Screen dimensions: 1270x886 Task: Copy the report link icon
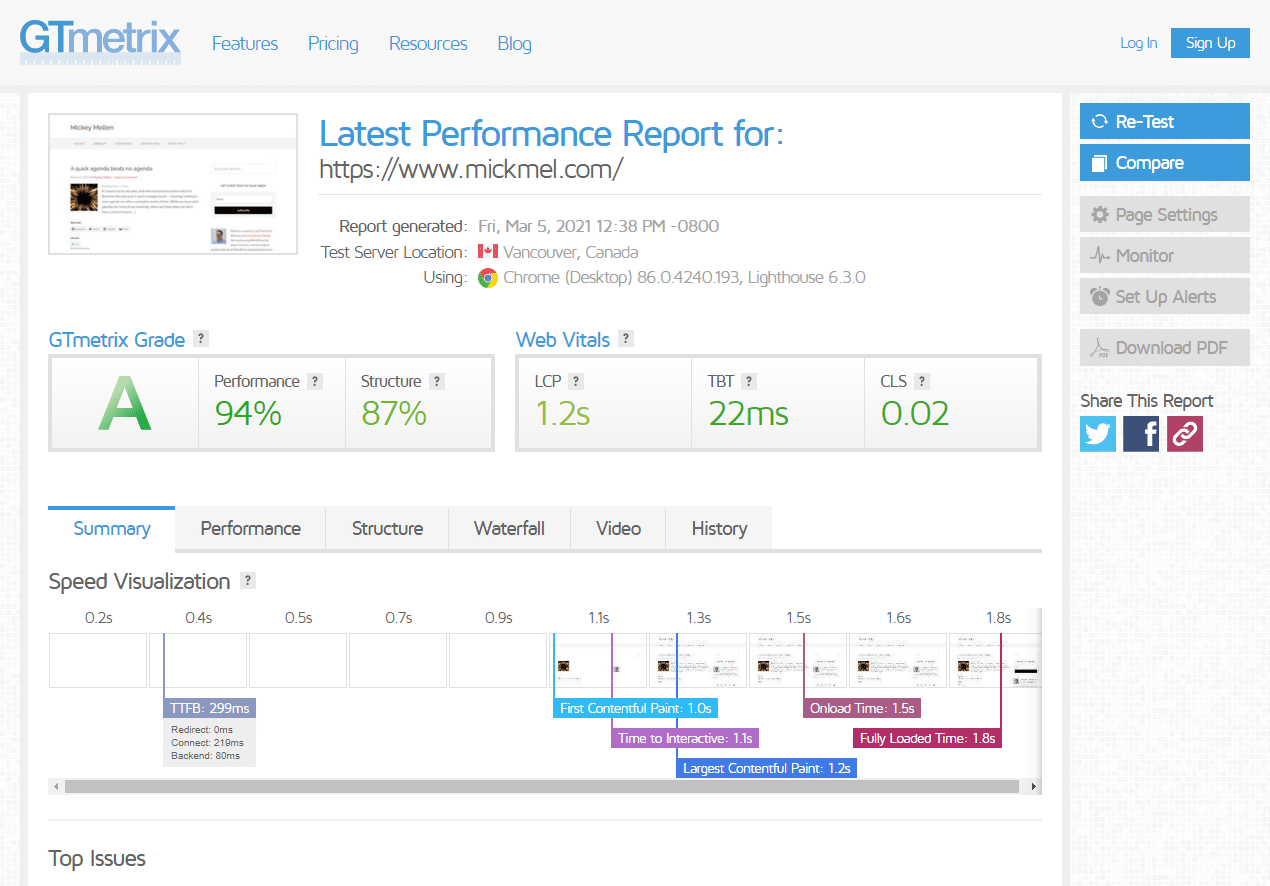coord(1185,434)
